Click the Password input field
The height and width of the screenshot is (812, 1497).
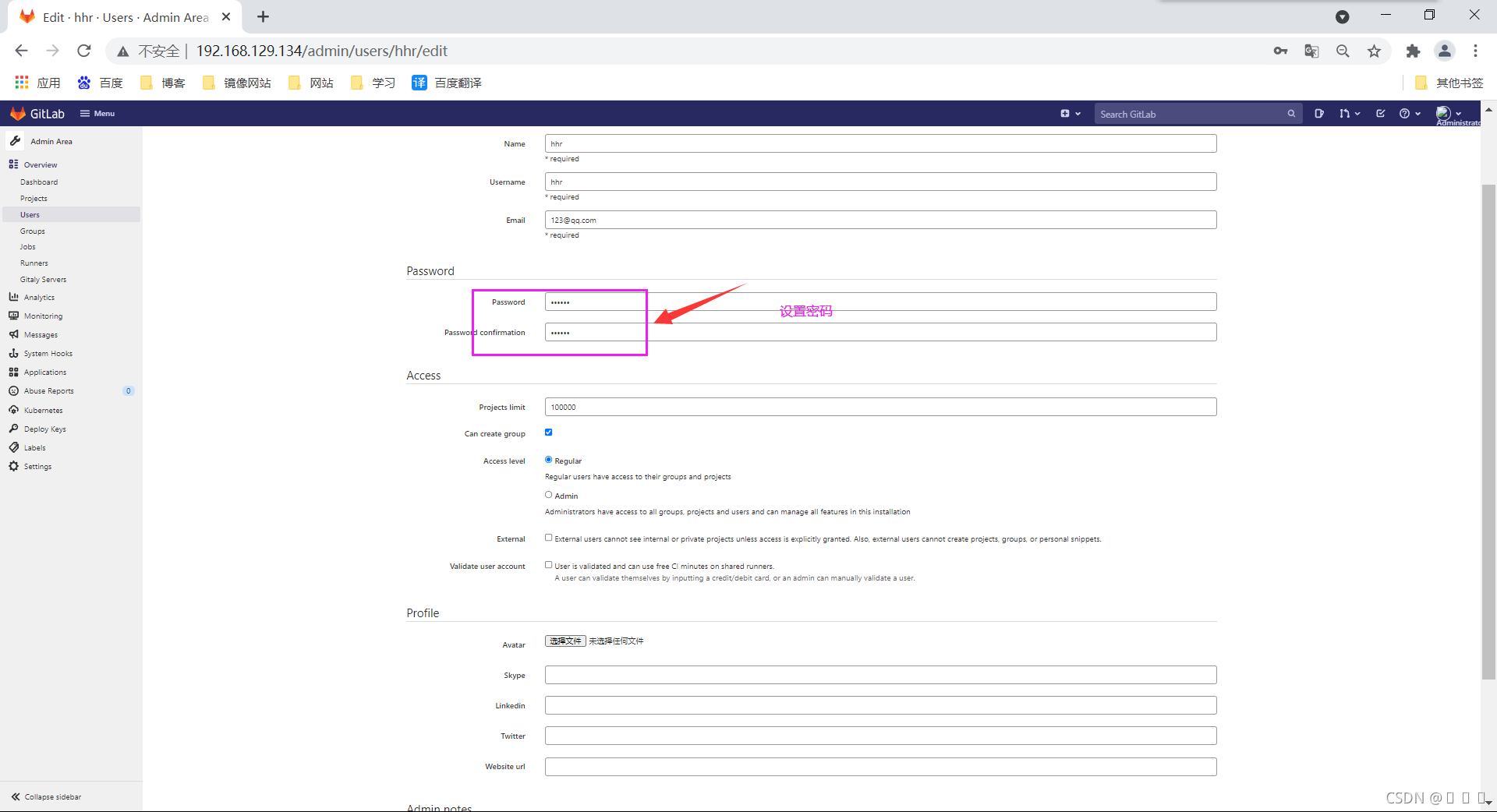[x=880, y=302]
